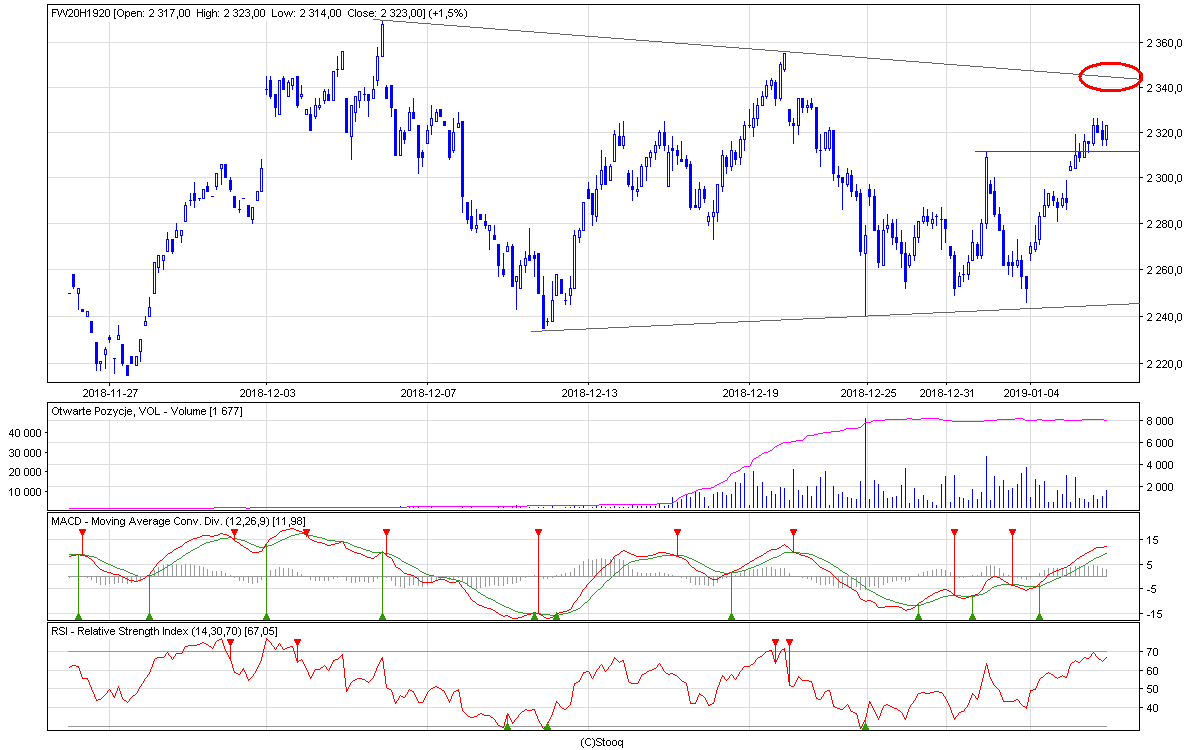Click the 2 220,0 price axis label
This screenshot has height=750, width=1200.
click(x=1164, y=364)
